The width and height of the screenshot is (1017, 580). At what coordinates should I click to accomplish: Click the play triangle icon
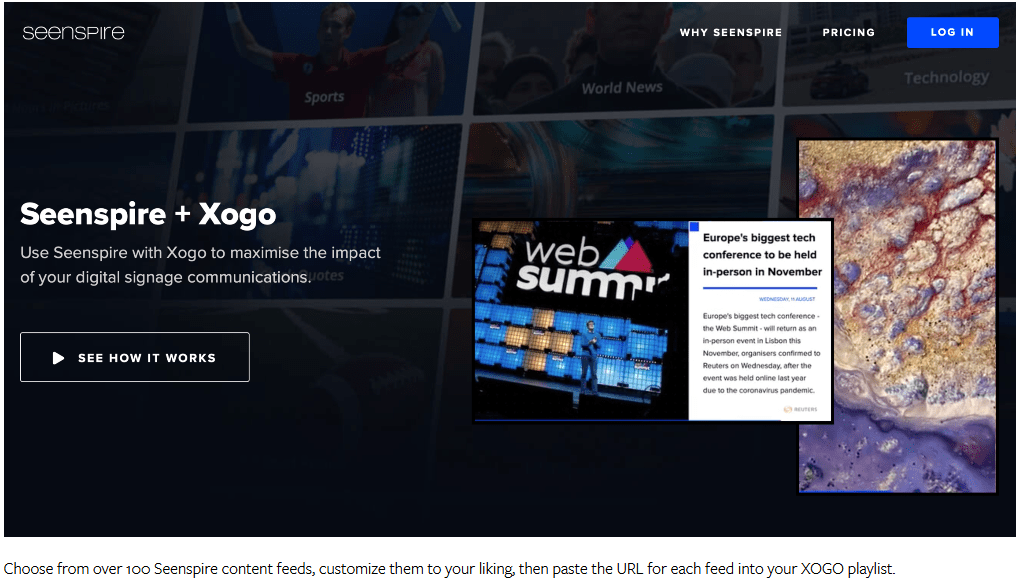[58, 358]
